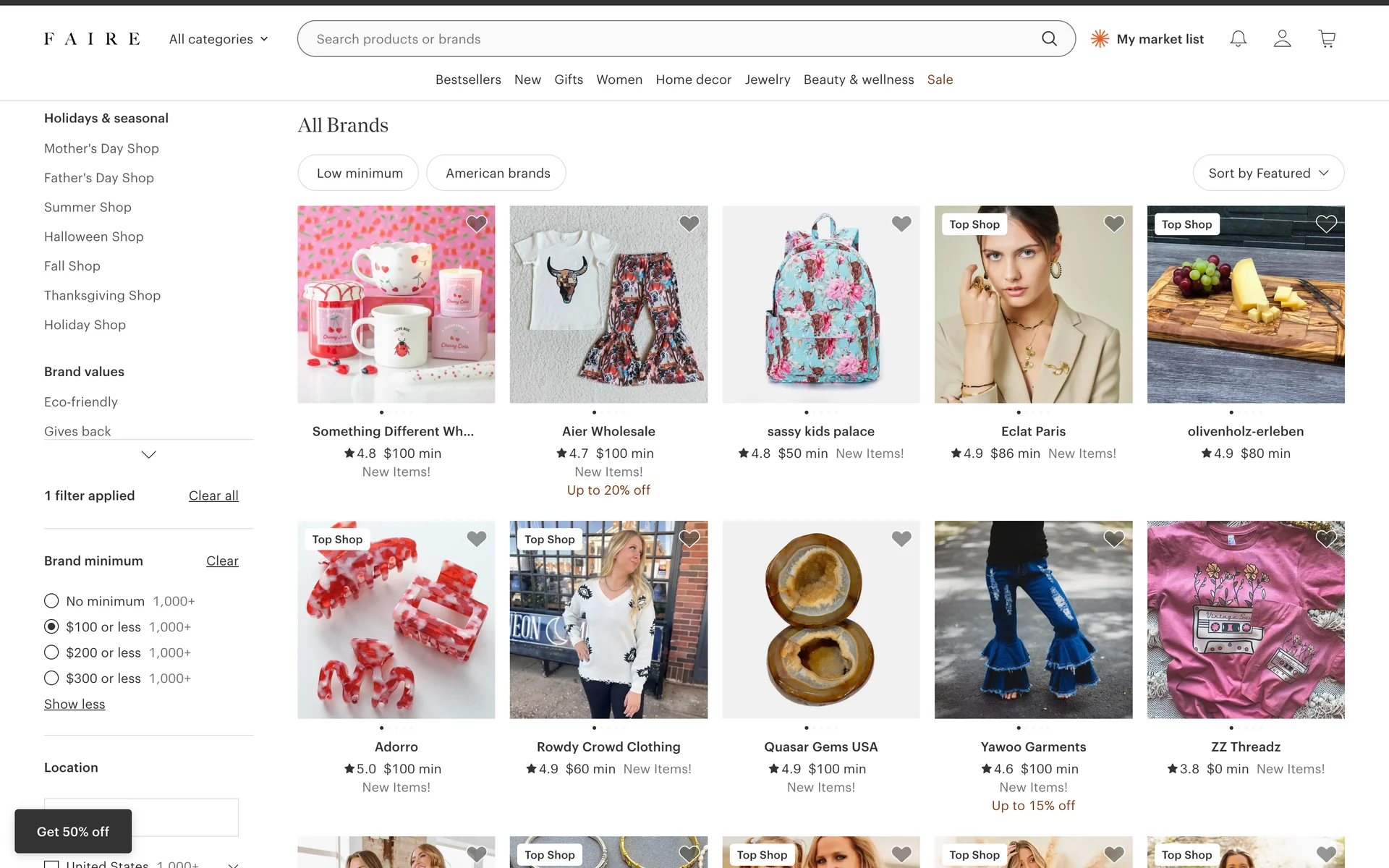Favorite Aier Wholesale with heart icon
This screenshot has height=868, width=1389.
(x=689, y=224)
